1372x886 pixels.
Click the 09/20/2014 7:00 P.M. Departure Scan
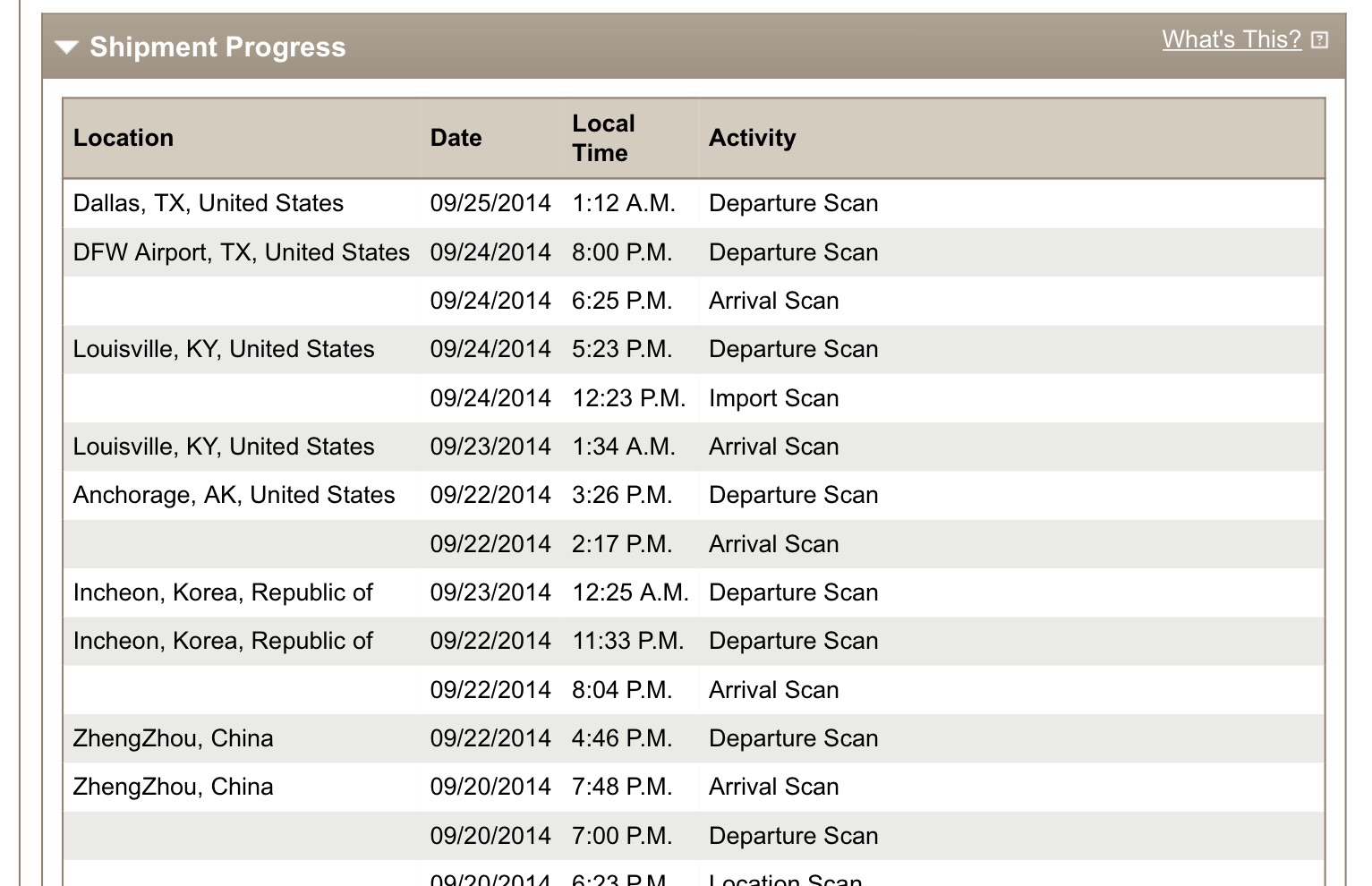click(x=694, y=836)
